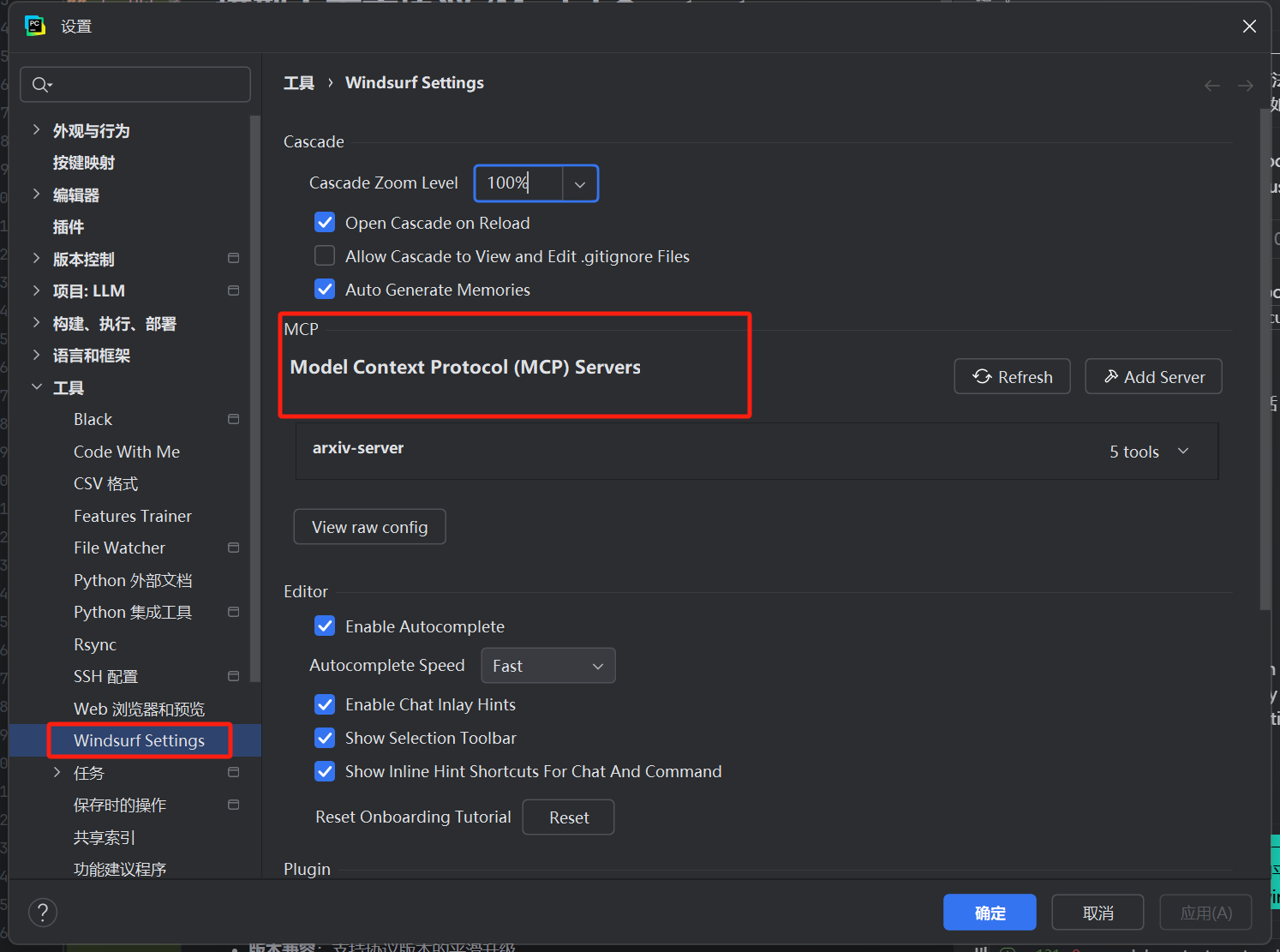Screen dimensions: 1280x952
Task: Expand 外观与行为 tree node
Action: pos(36,130)
